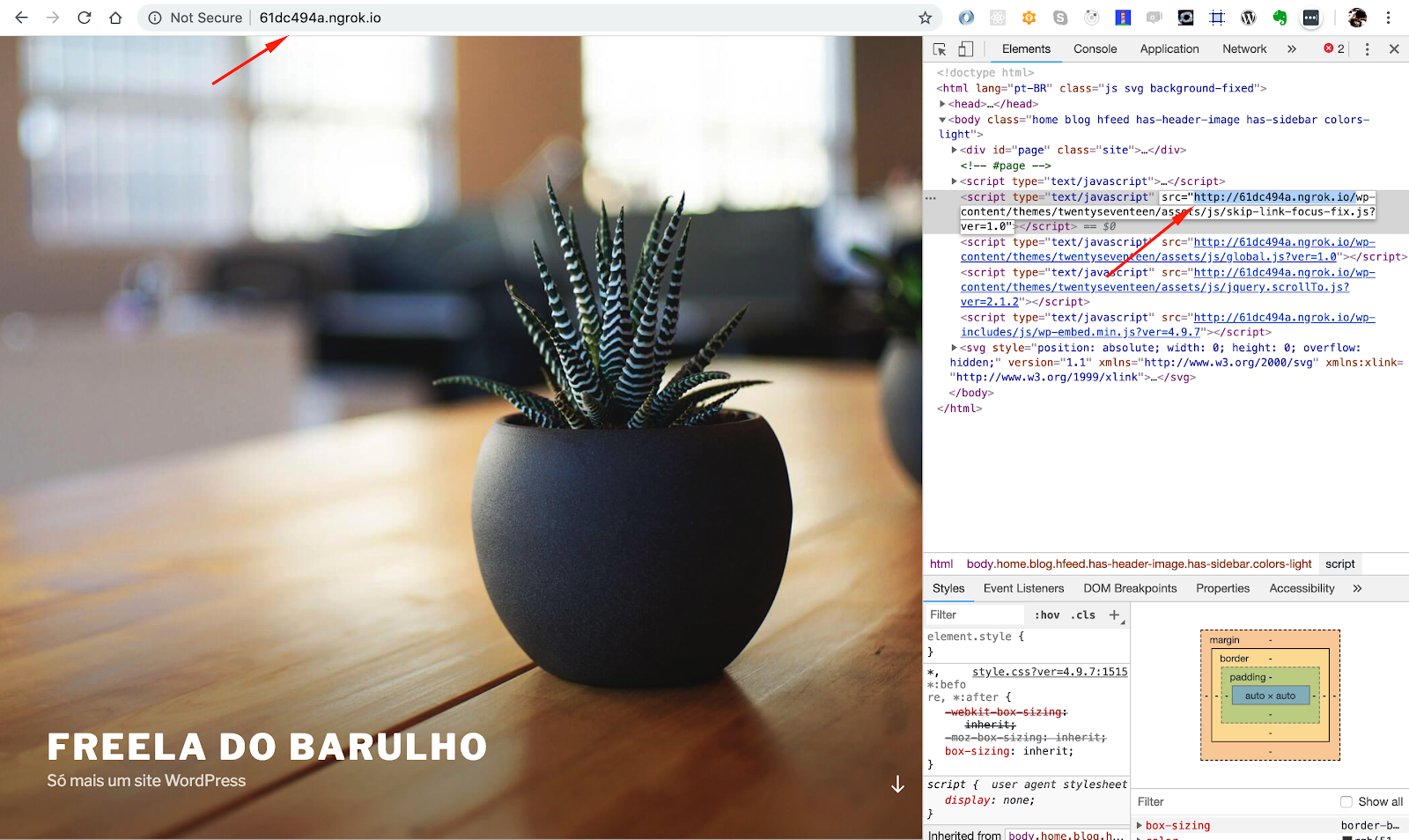Switch to the Properties tab
The height and width of the screenshot is (840, 1409).
pos(1222,588)
